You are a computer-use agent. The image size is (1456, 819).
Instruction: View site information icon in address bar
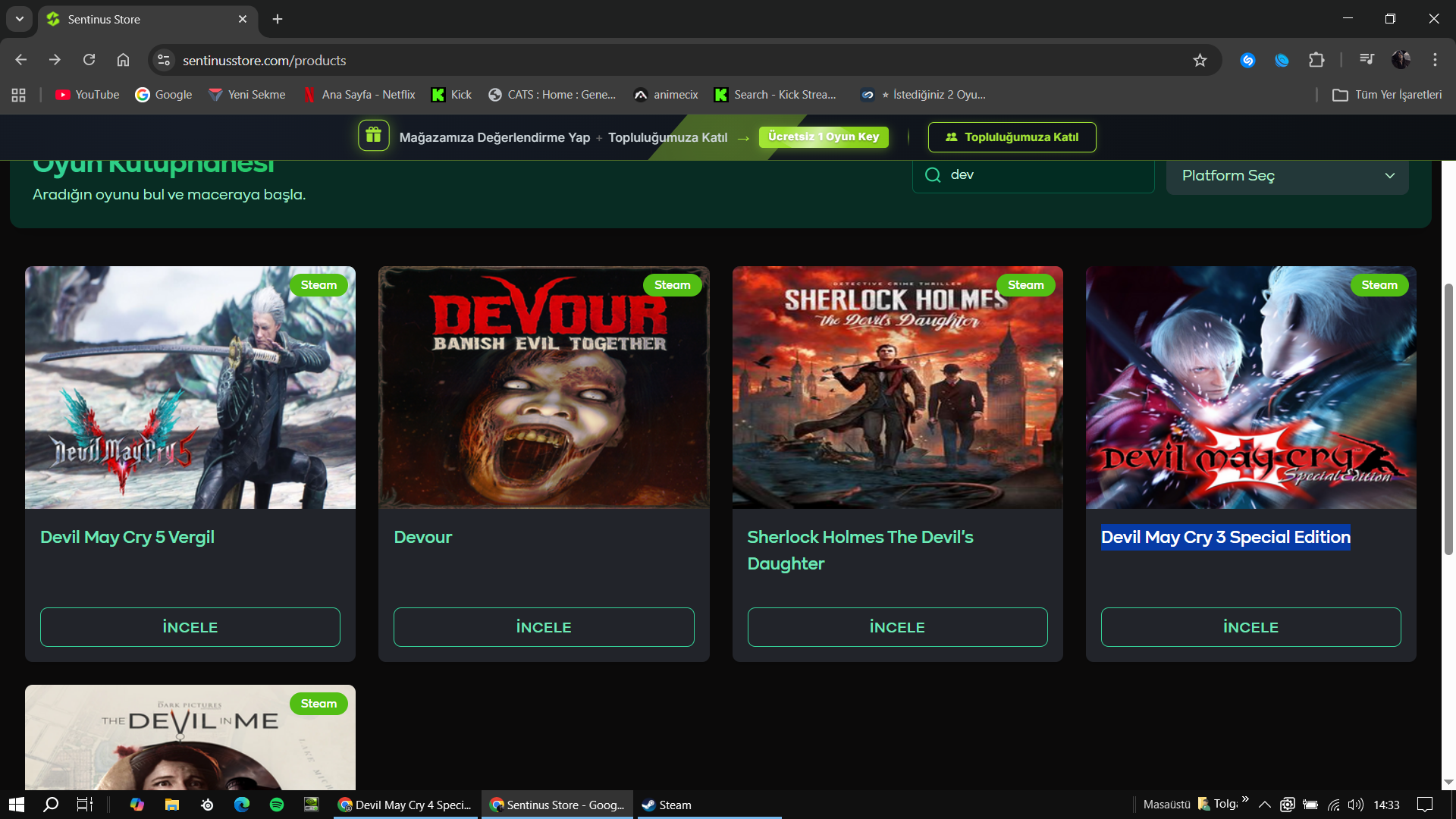click(x=163, y=60)
